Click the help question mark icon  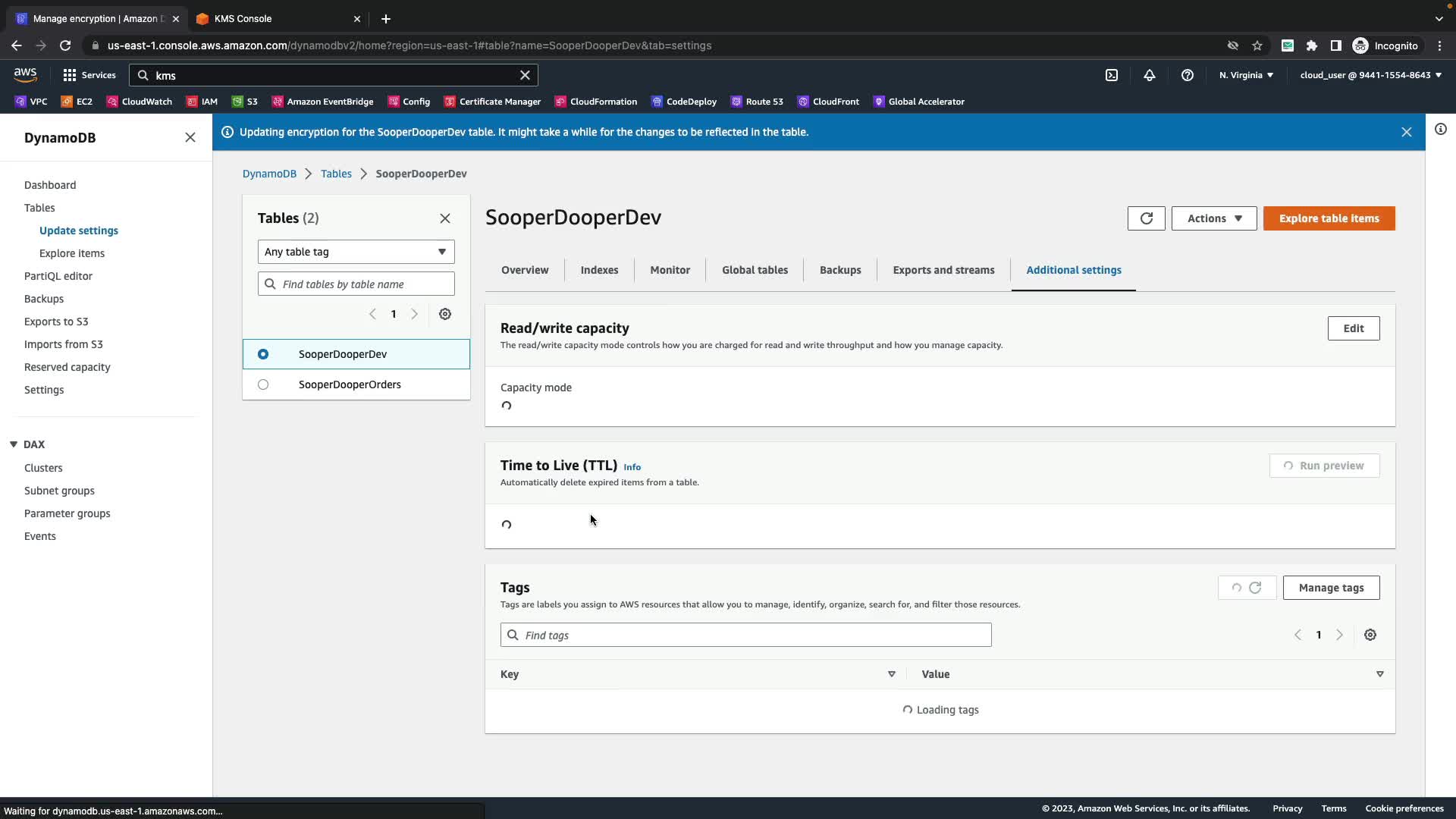coord(1188,75)
